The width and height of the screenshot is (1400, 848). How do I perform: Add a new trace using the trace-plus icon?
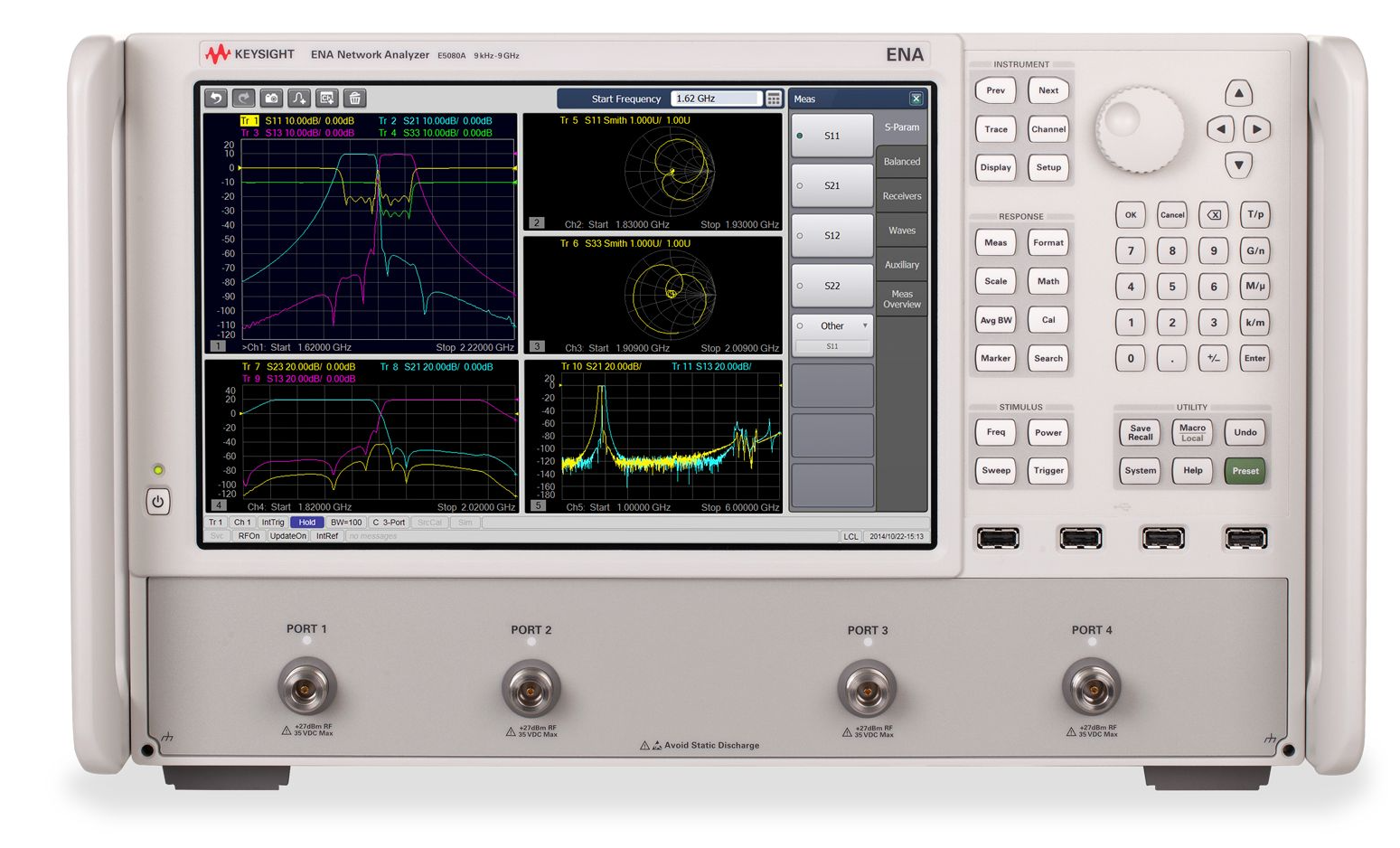(298, 99)
